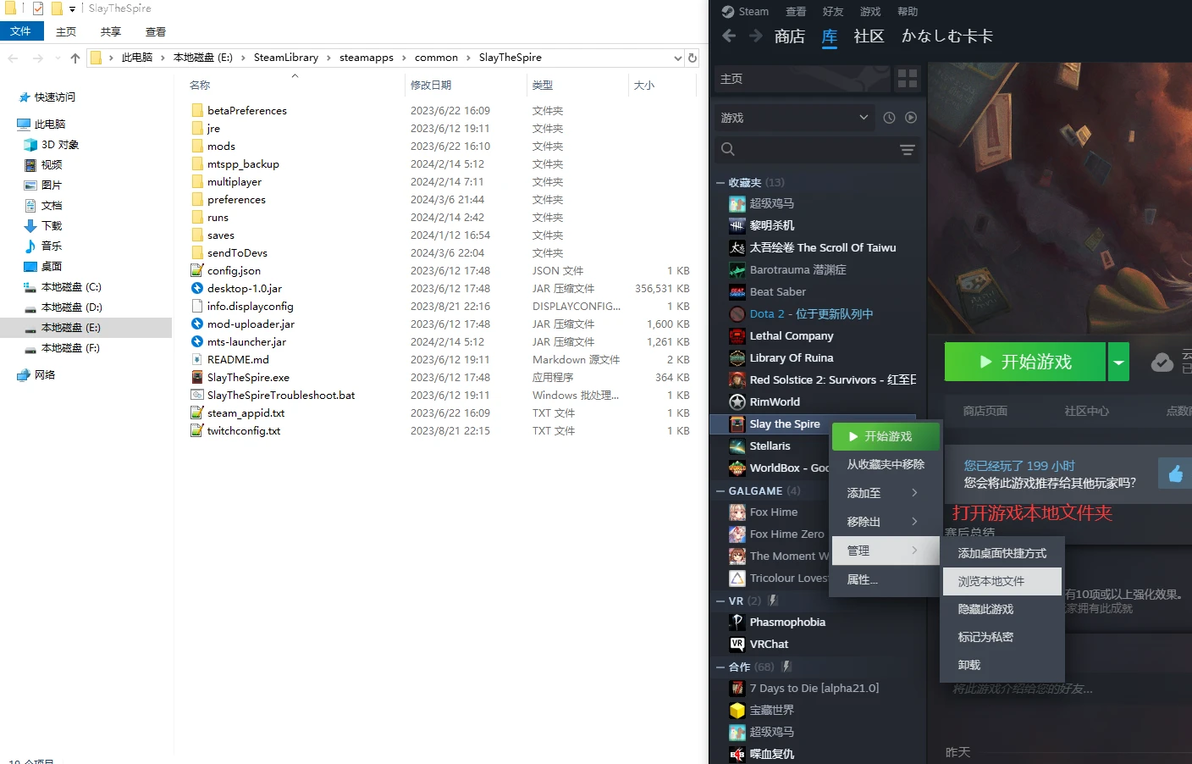The width and height of the screenshot is (1192, 764).
Task: Collapse the 收藏夹 category in Steam
Action: pos(720,182)
